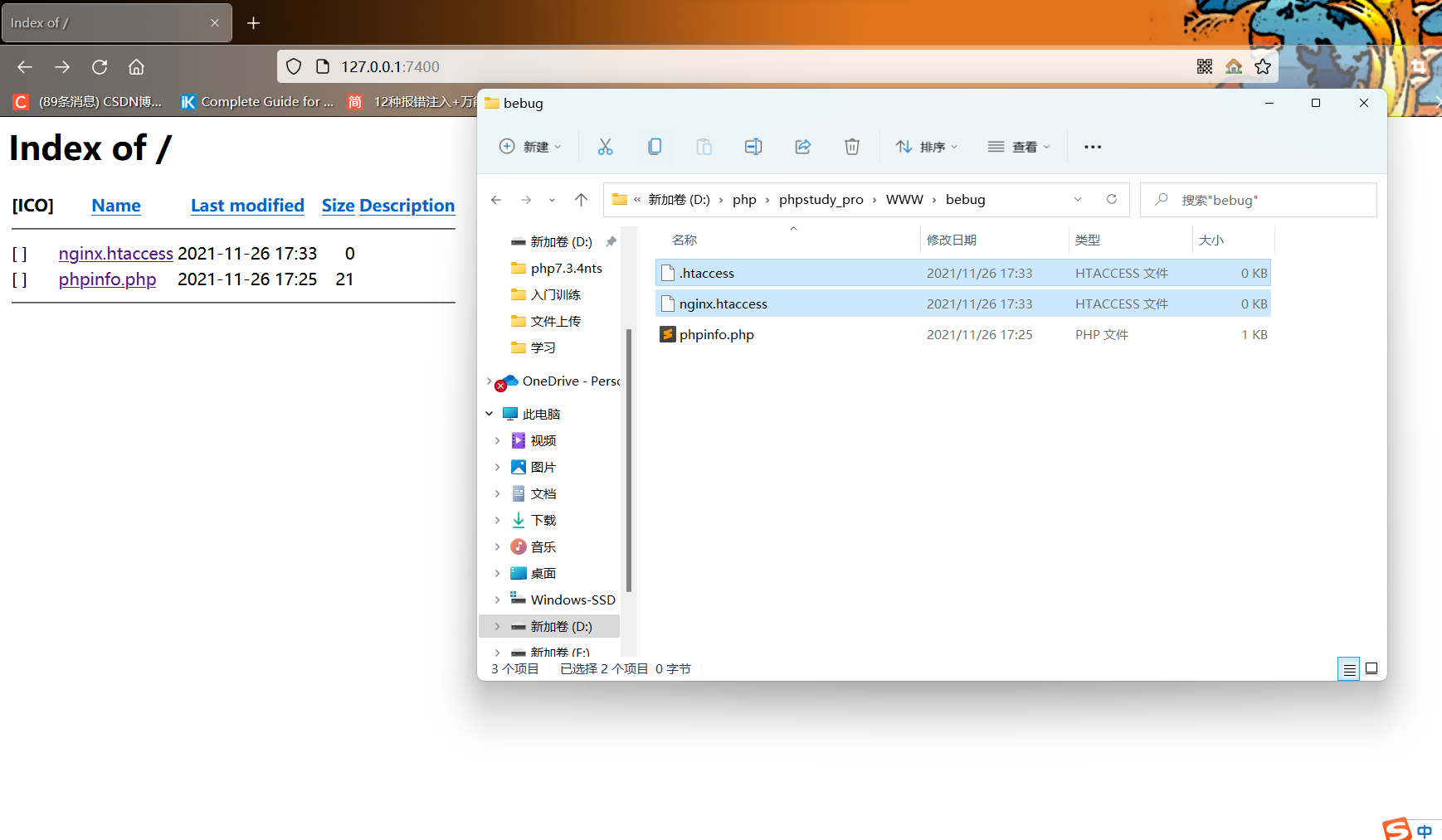
Task: Sort by 大小 column header
Action: coord(1211,240)
